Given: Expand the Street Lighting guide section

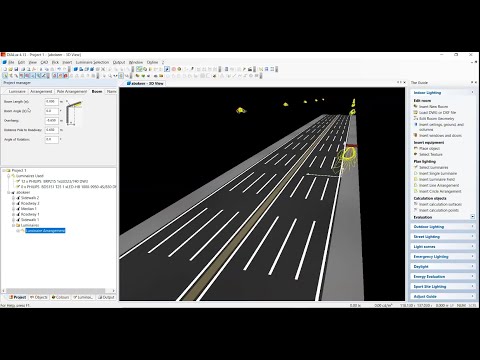Looking at the screenshot, I should [x=443, y=237].
